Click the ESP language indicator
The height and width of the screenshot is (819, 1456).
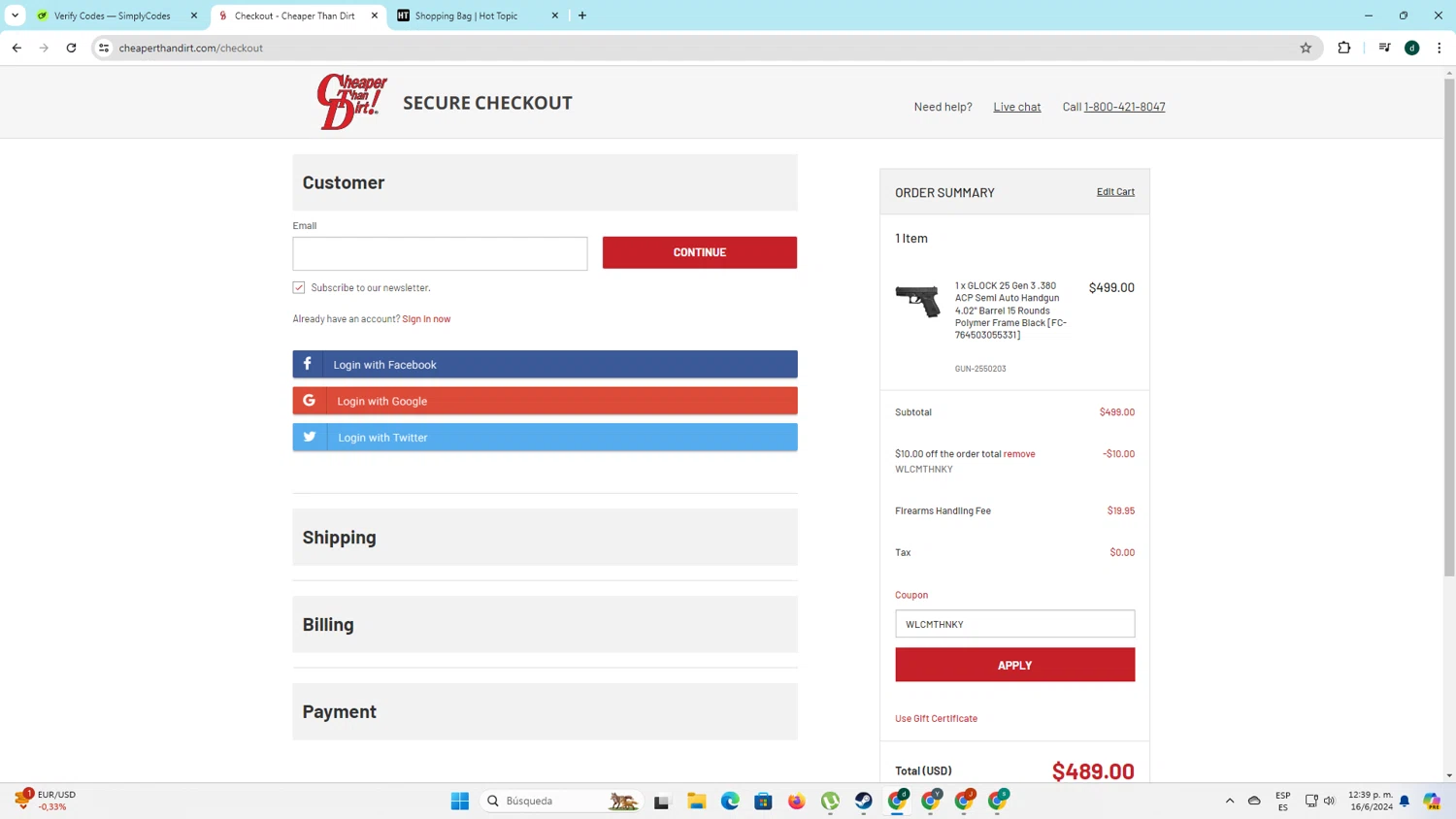click(x=1283, y=801)
